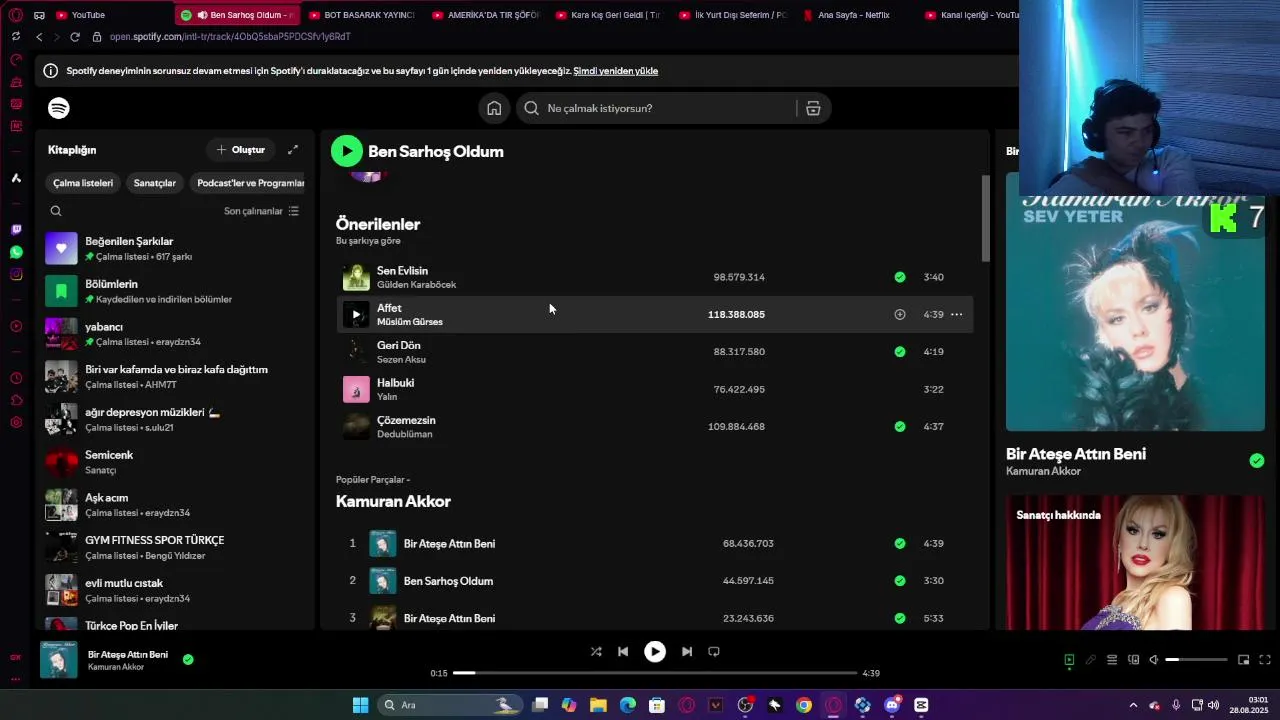
Task: Open connect to a device icon
Action: [1134, 660]
